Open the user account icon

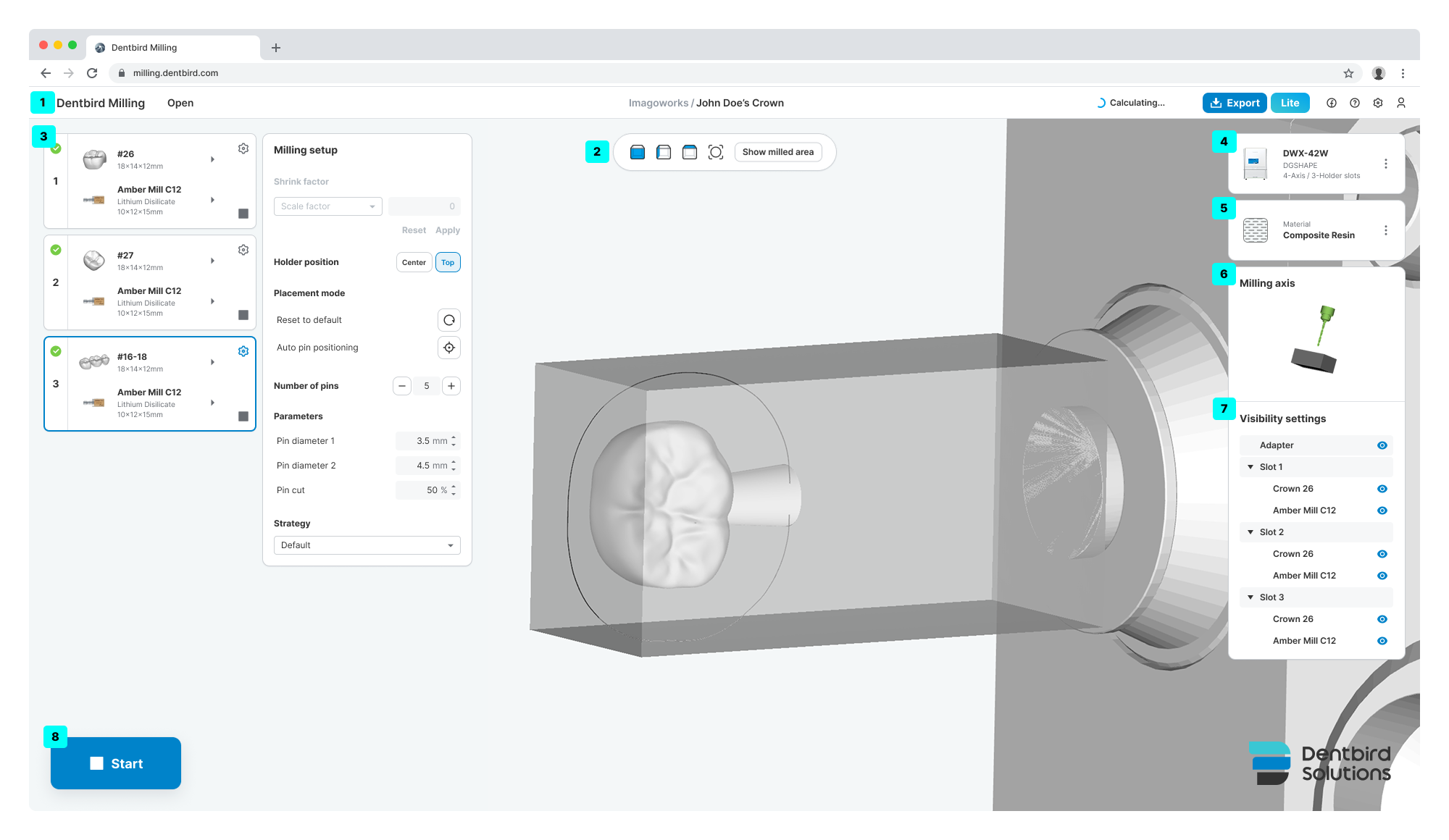[x=1401, y=103]
